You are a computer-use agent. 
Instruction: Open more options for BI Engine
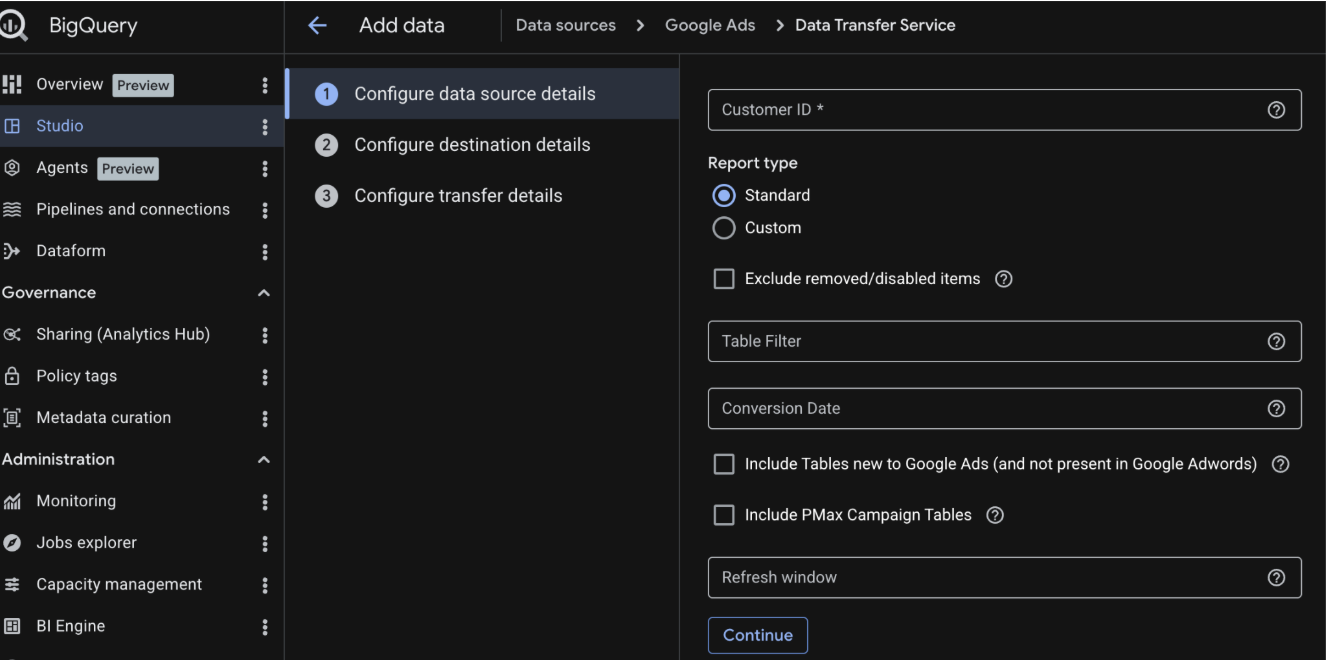pyautogui.click(x=265, y=627)
